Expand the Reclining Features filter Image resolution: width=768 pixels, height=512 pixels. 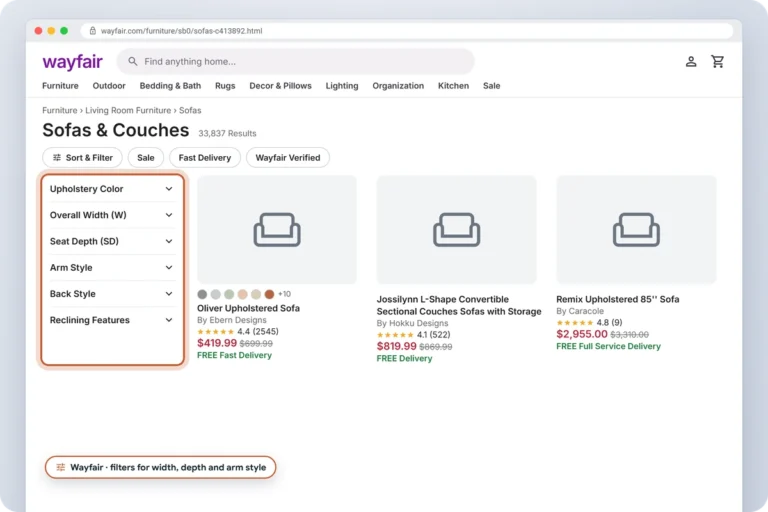[112, 320]
